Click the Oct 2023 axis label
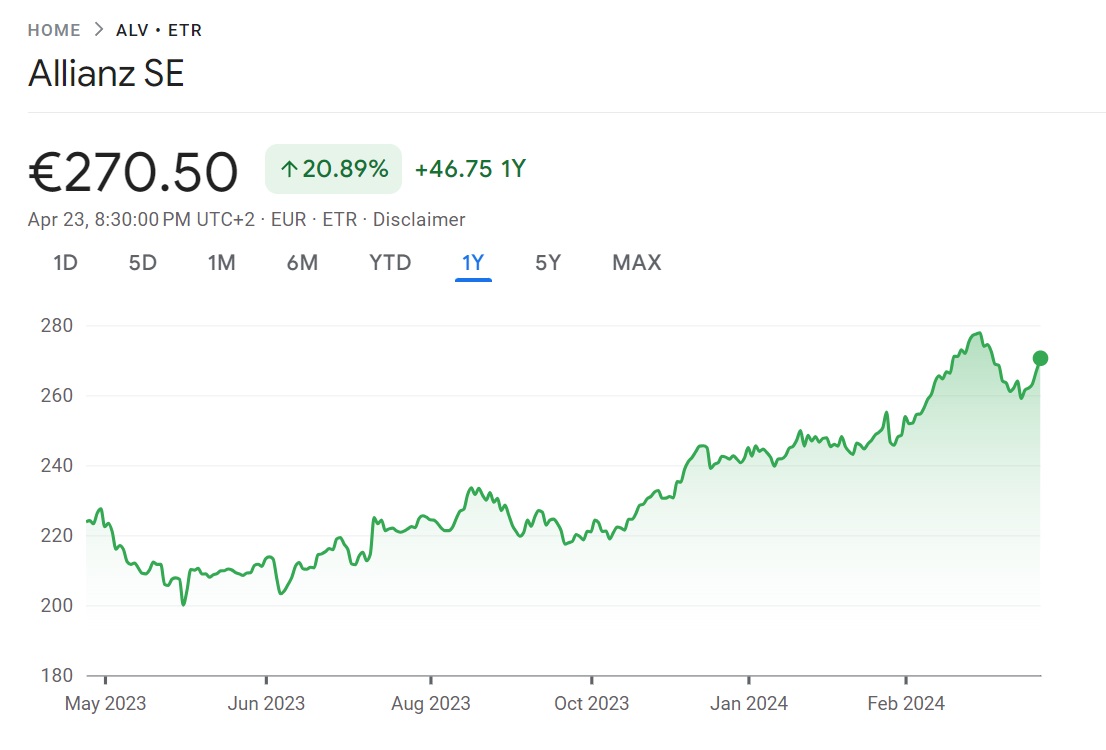 point(591,703)
